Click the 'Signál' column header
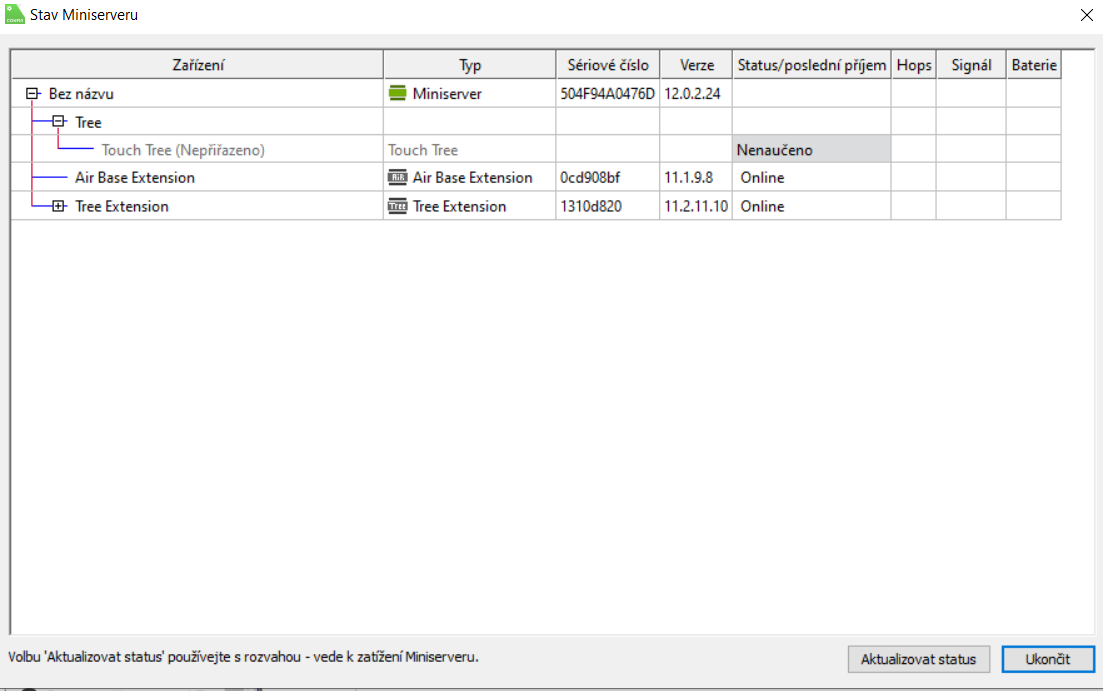This screenshot has width=1103, height=691. [x=971, y=65]
